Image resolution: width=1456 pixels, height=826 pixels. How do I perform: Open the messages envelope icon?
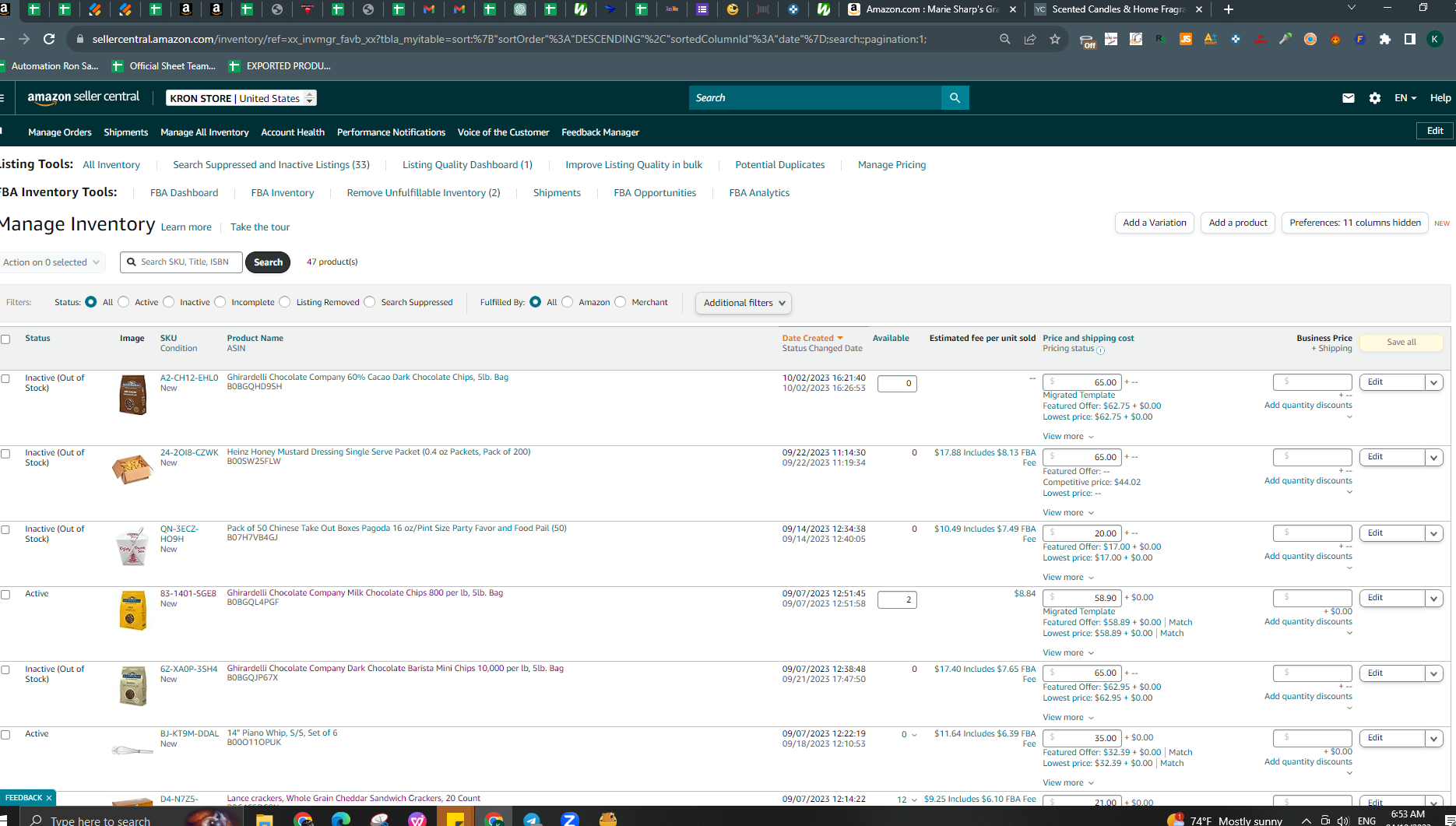[x=1349, y=98]
